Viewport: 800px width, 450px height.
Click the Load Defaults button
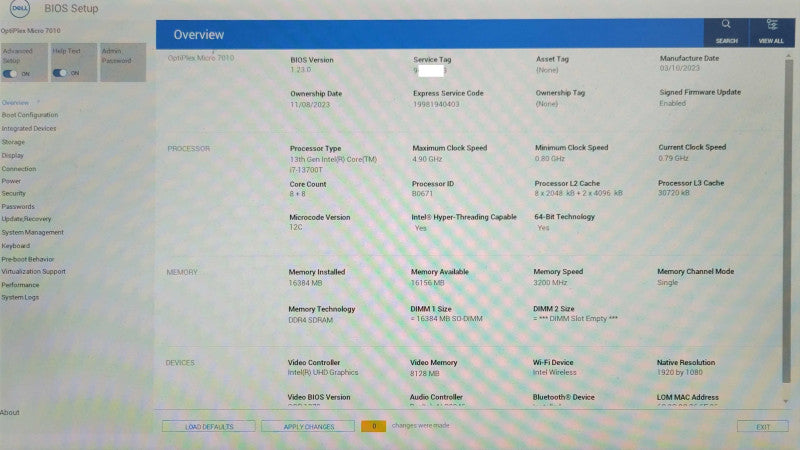point(209,427)
